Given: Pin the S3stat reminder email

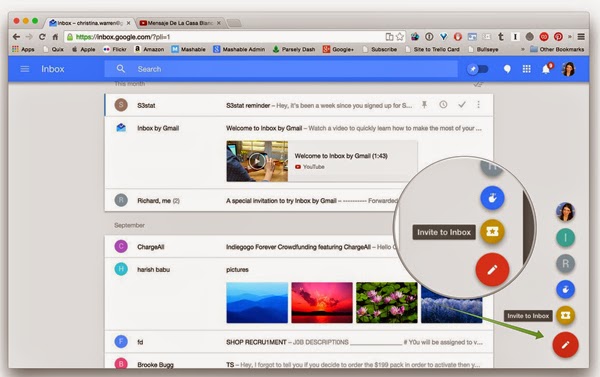Looking at the screenshot, I should pyautogui.click(x=424, y=104).
